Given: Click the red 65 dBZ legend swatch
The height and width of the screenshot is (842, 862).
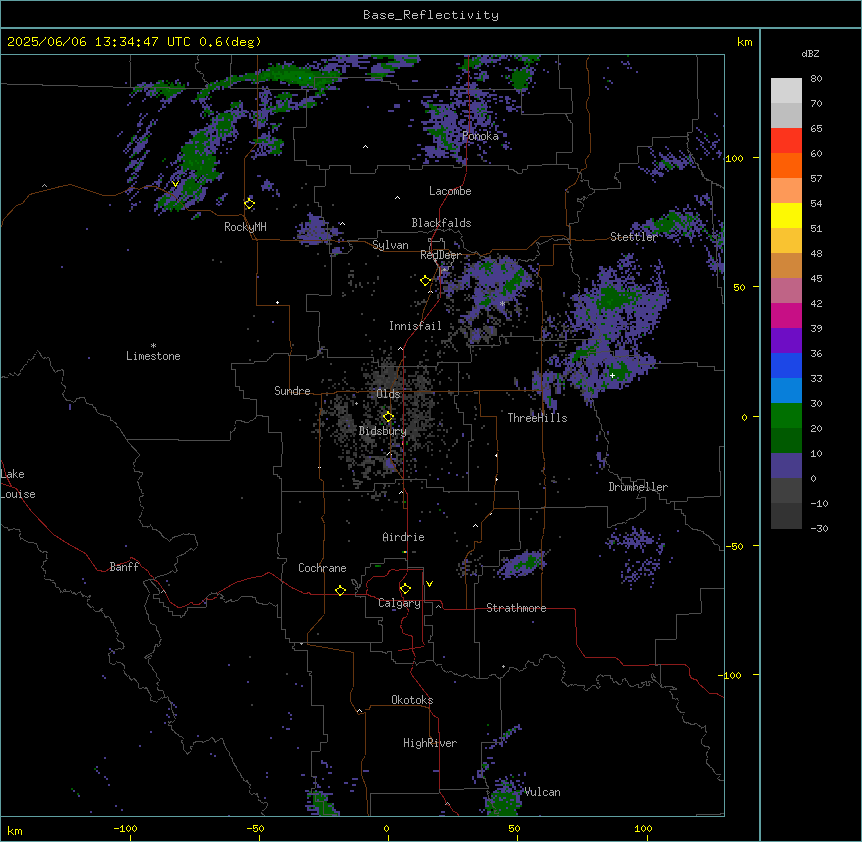Looking at the screenshot, I should [x=786, y=141].
